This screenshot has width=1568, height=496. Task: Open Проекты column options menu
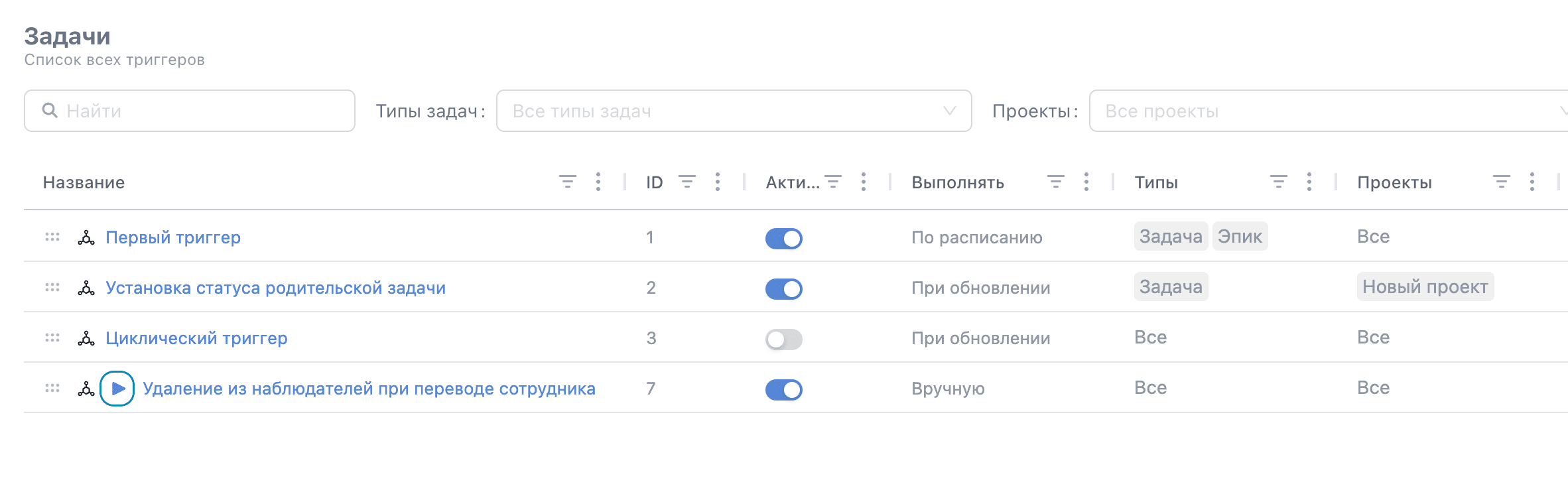coord(1532,182)
